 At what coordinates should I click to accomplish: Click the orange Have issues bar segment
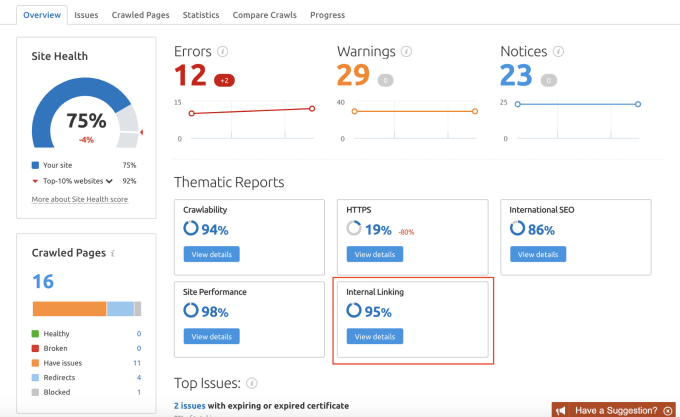click(x=69, y=308)
